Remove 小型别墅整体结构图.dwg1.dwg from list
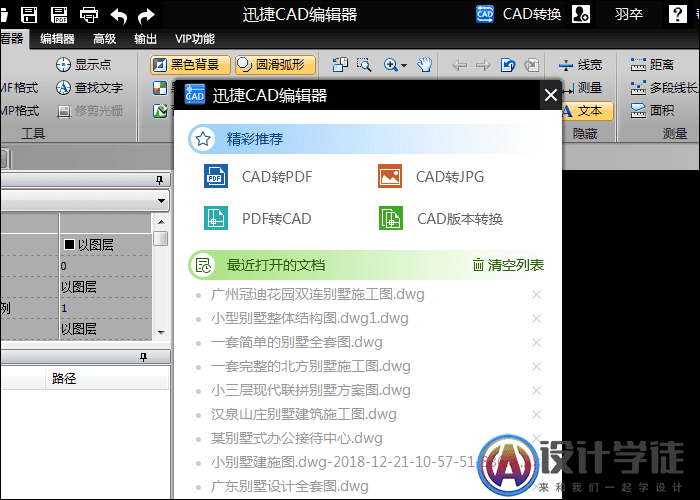Image resolution: width=700 pixels, height=500 pixels. click(536, 319)
